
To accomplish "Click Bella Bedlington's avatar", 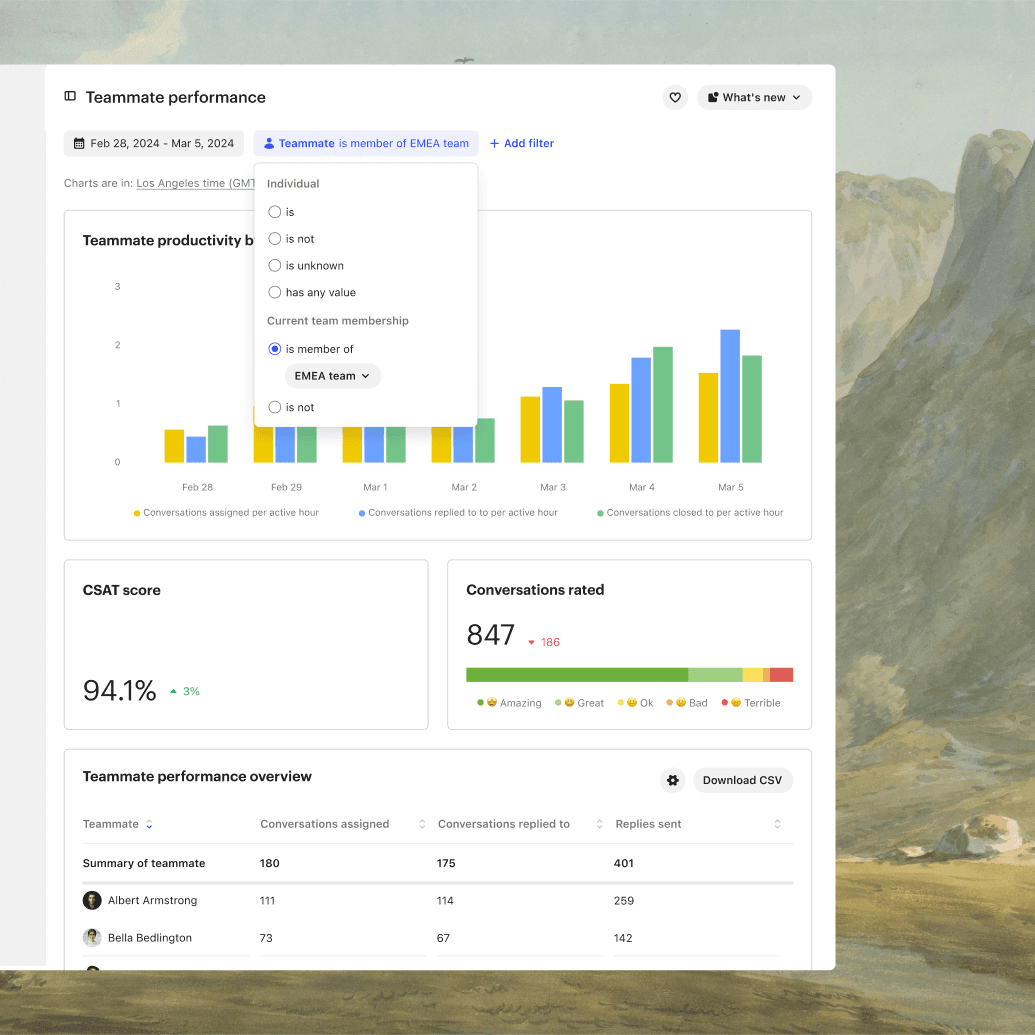I will (x=92, y=938).
